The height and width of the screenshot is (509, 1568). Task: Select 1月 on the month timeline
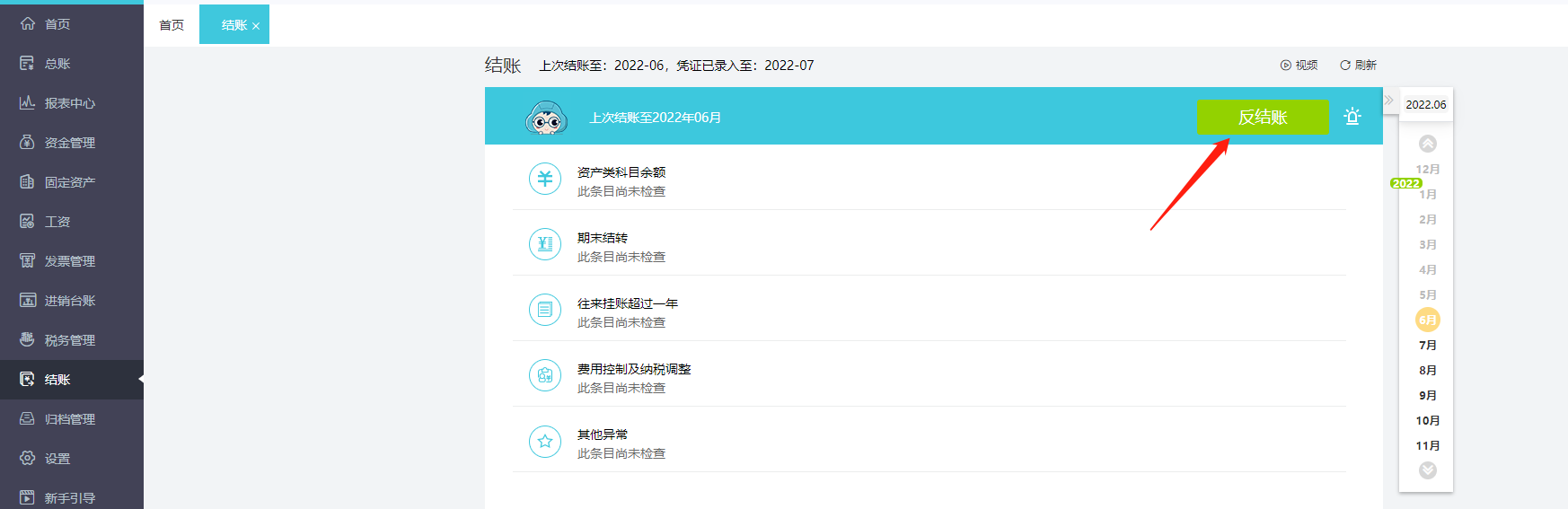[1428, 195]
